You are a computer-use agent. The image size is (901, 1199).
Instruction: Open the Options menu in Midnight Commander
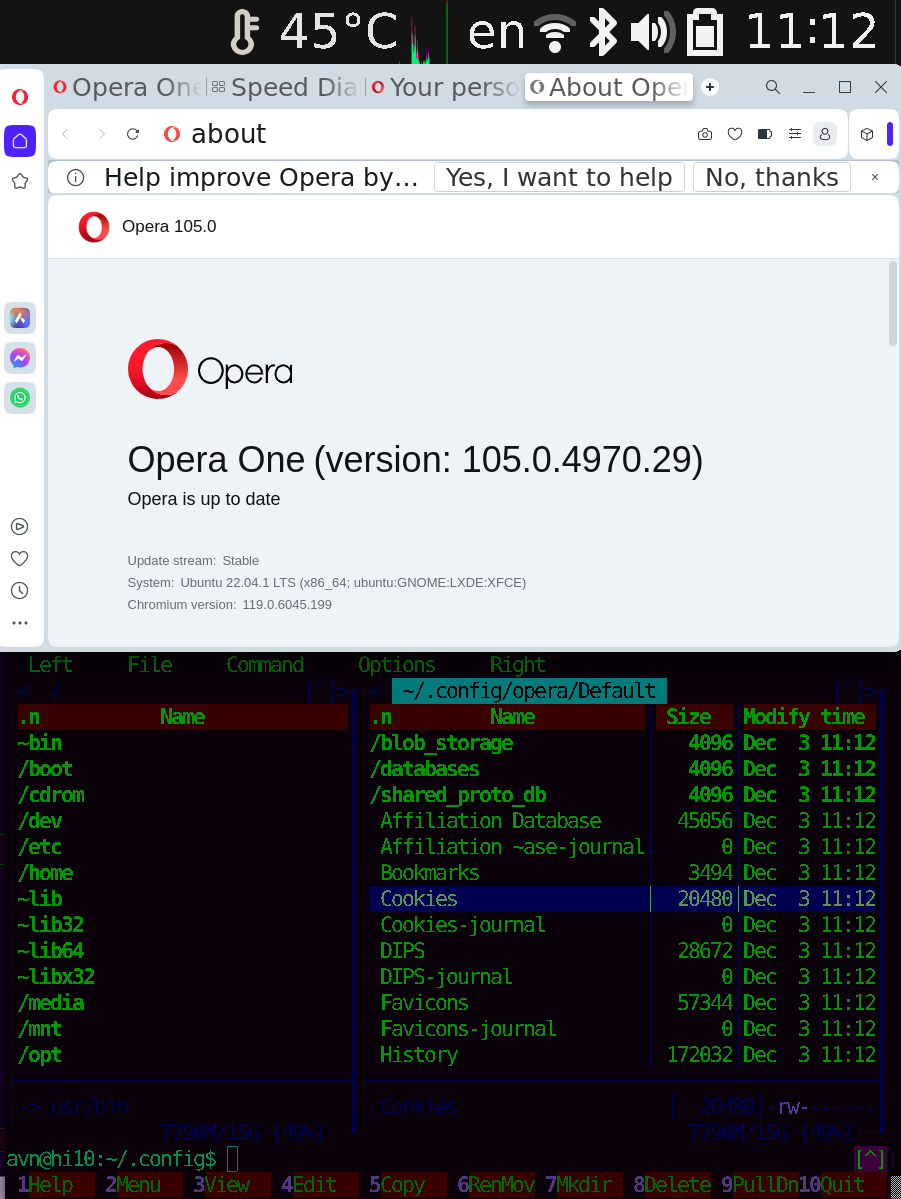click(397, 664)
